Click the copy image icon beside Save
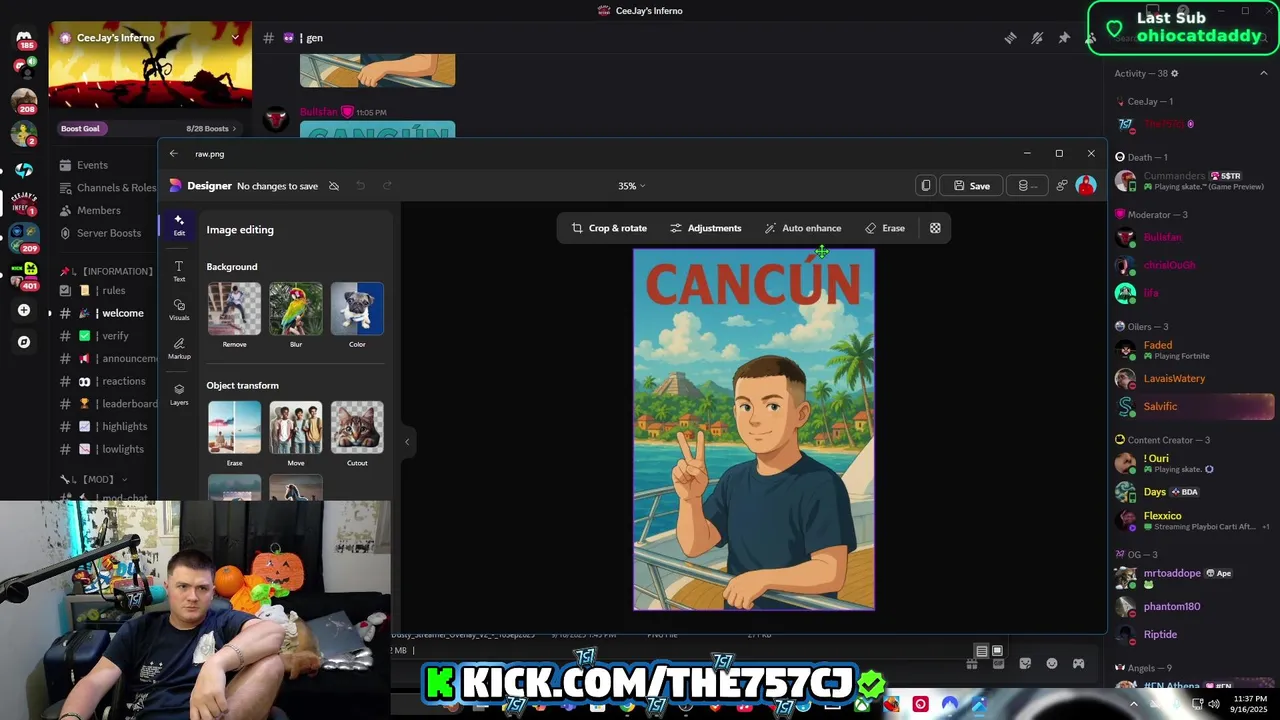 tap(926, 185)
